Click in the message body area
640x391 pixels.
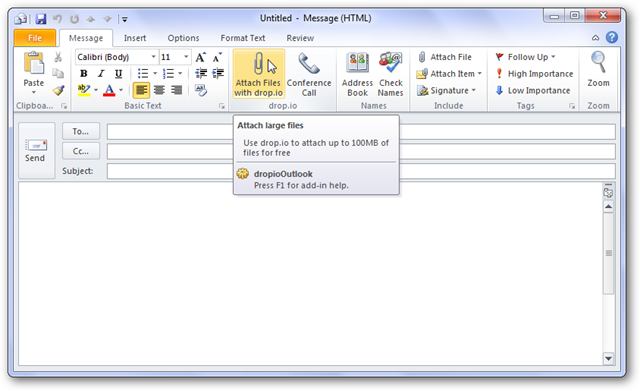310,273
